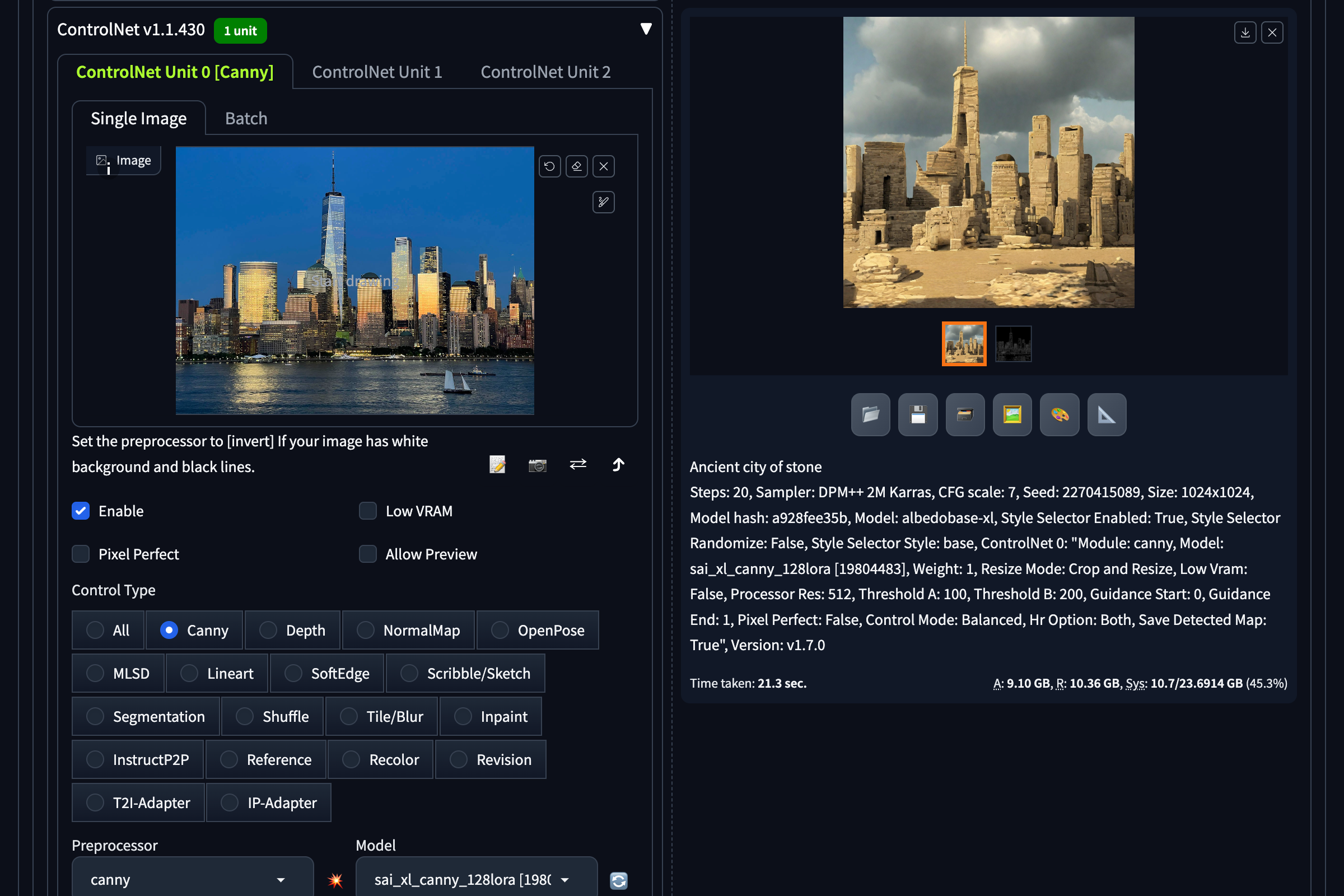Click the explosion run preprocessor icon

click(335, 879)
